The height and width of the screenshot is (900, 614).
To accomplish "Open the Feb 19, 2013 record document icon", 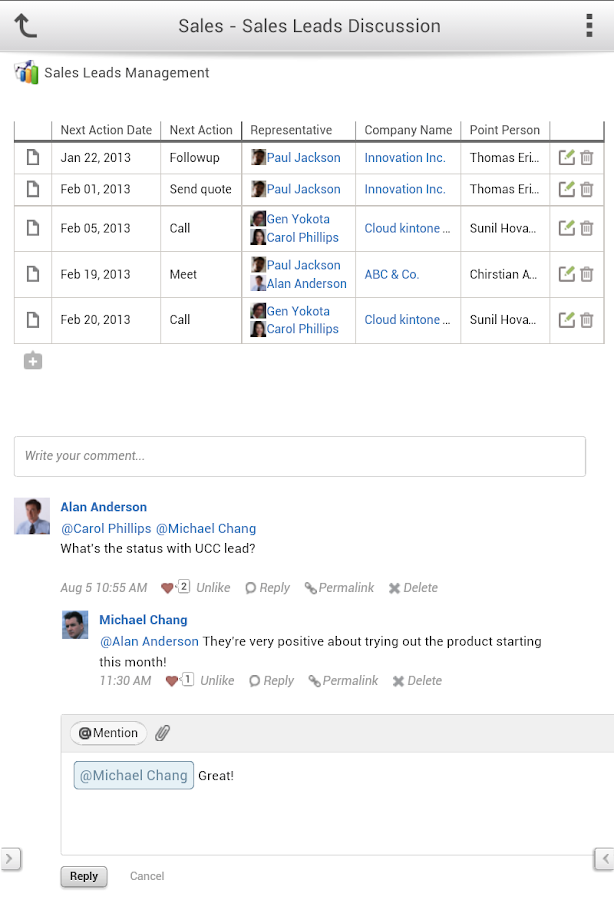I will 33,274.
